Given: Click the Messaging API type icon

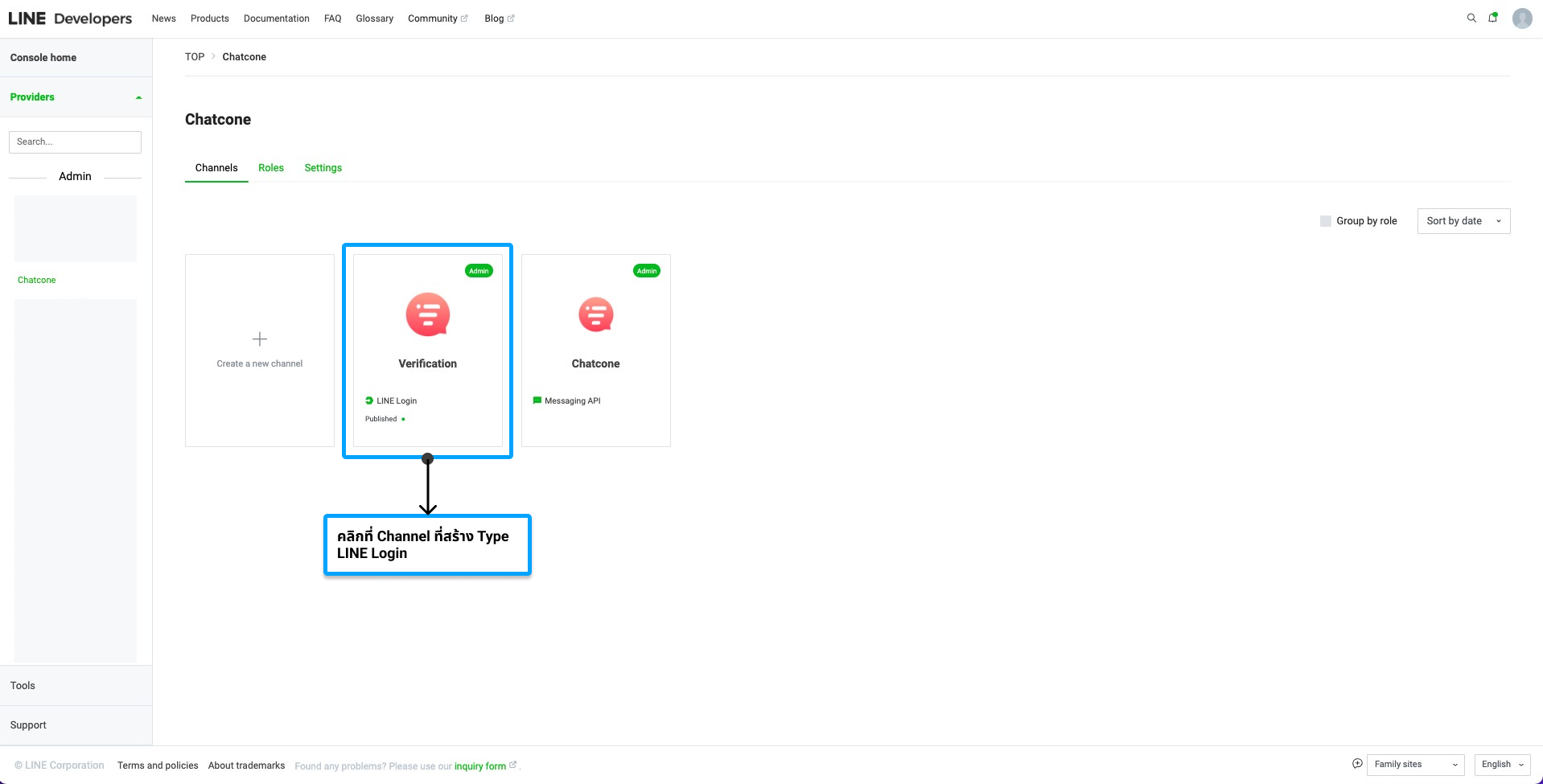Looking at the screenshot, I should coord(537,400).
